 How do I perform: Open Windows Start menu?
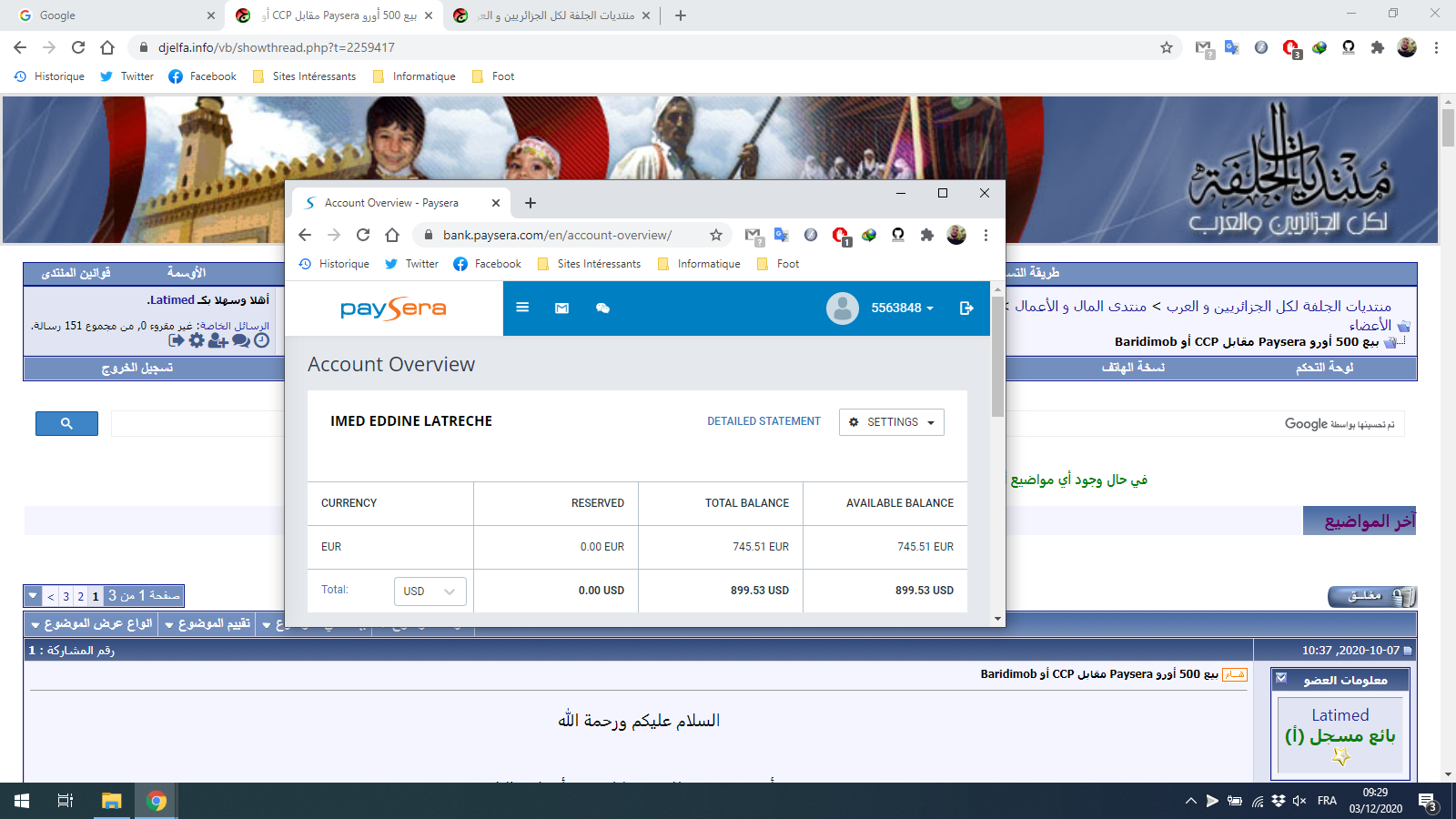pyautogui.click(x=22, y=801)
